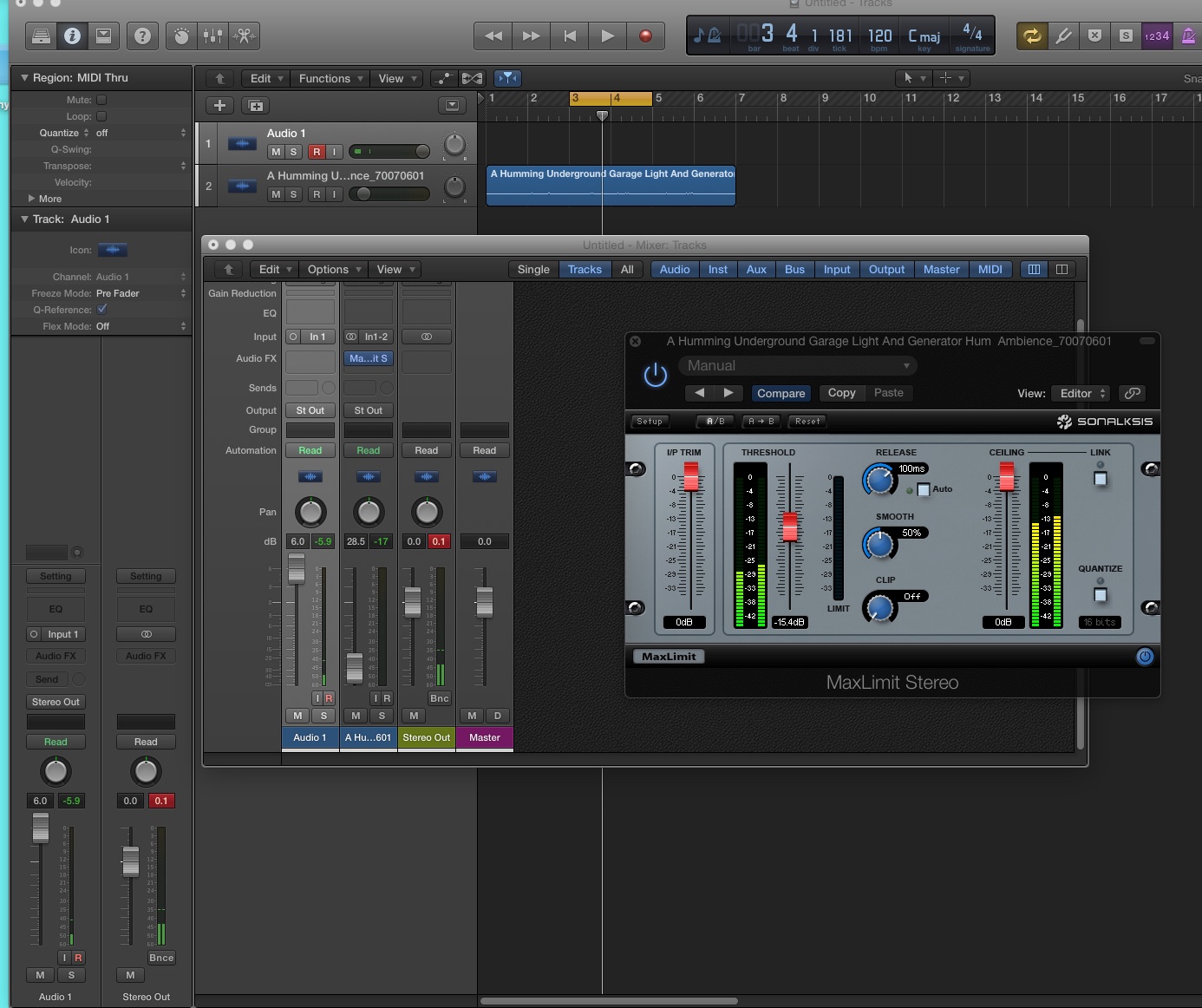This screenshot has height=1008, width=1202.
Task: Open the Tracks area View menu
Action: coord(396,78)
